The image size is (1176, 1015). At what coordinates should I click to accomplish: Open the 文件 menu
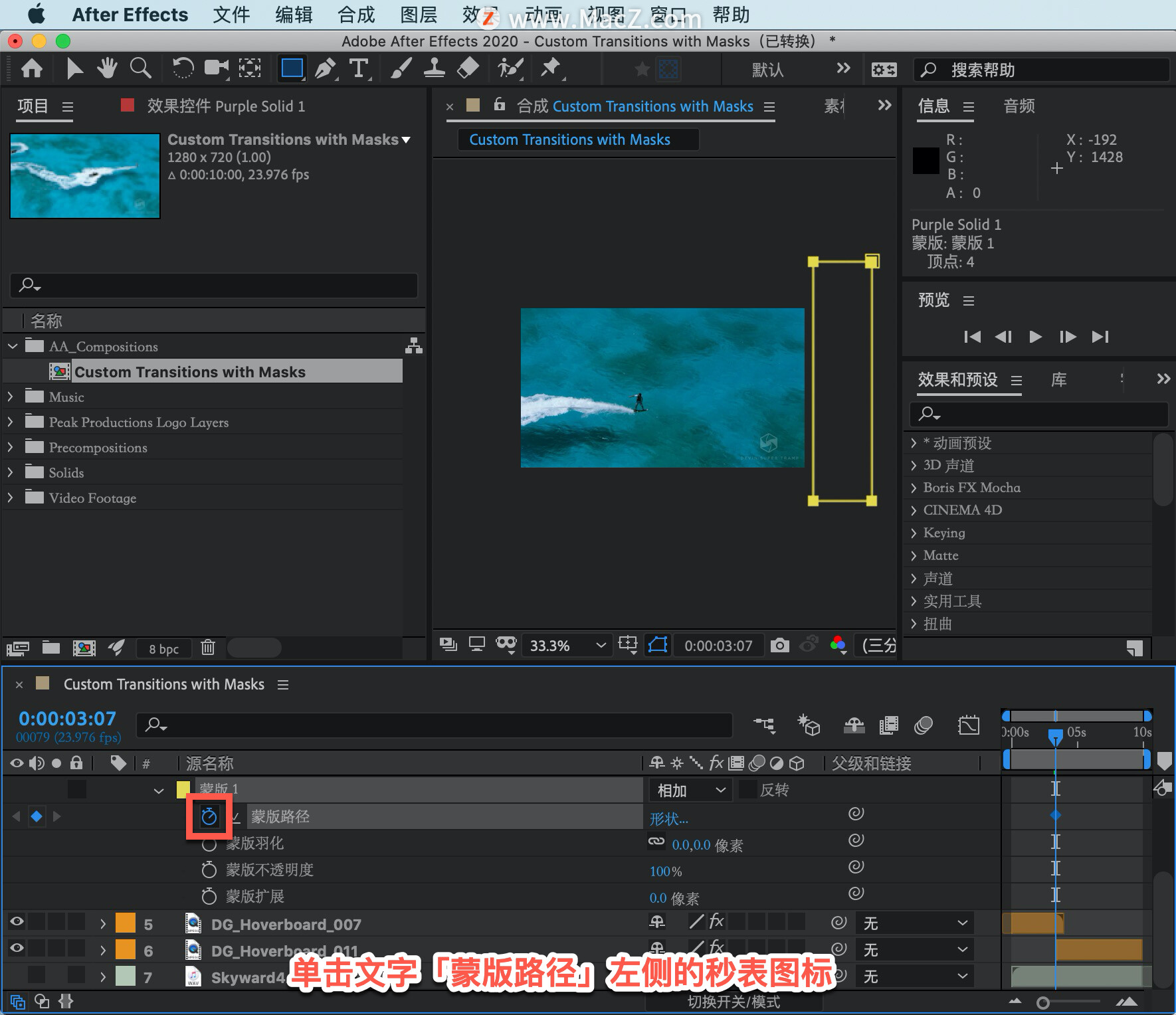point(231,15)
